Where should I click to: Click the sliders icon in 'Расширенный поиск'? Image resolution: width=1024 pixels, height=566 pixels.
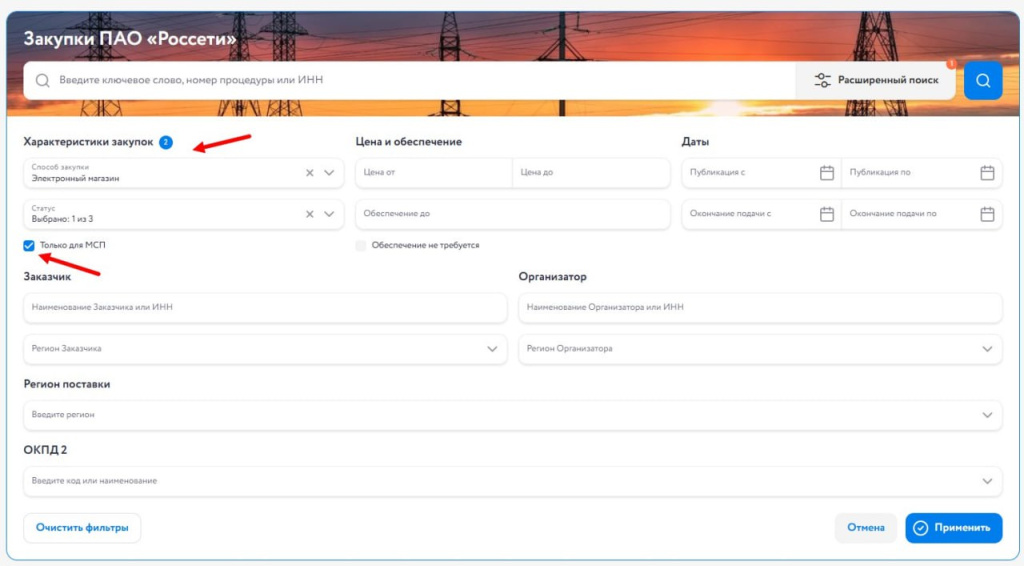[822, 80]
